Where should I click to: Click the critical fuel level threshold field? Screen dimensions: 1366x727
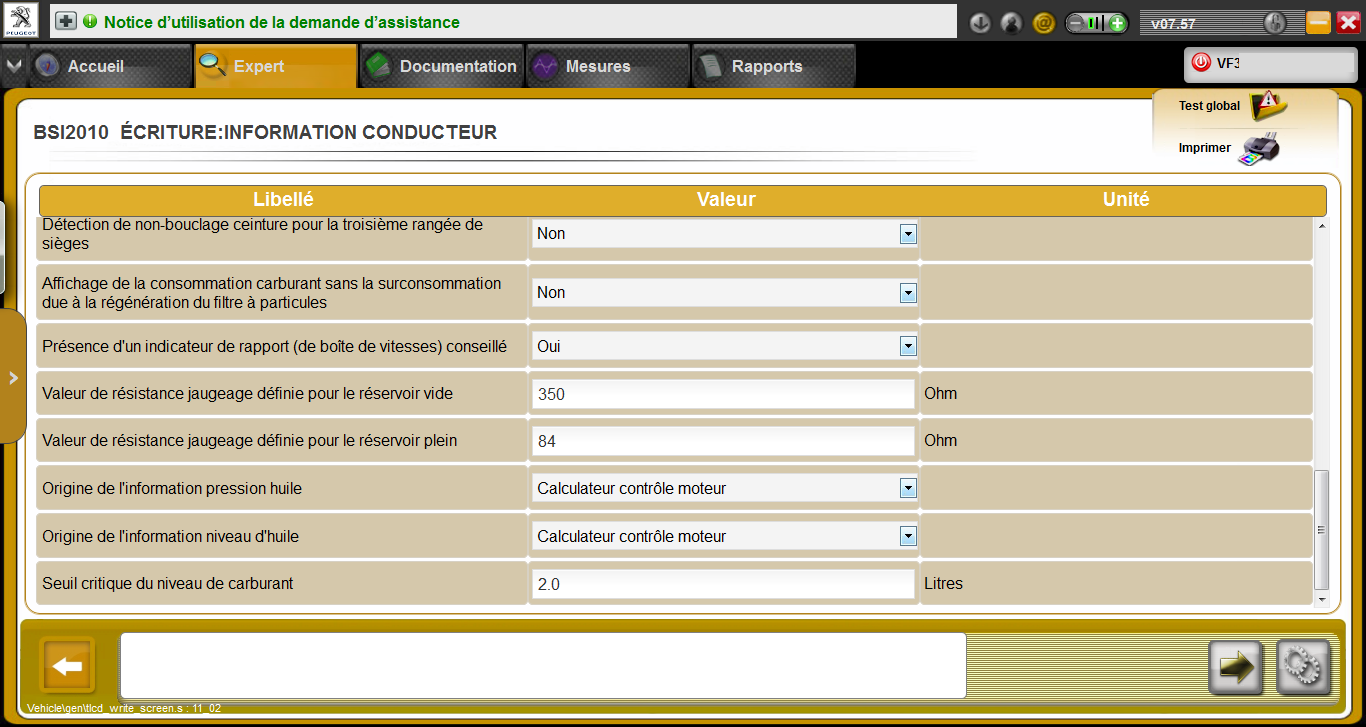tap(723, 583)
